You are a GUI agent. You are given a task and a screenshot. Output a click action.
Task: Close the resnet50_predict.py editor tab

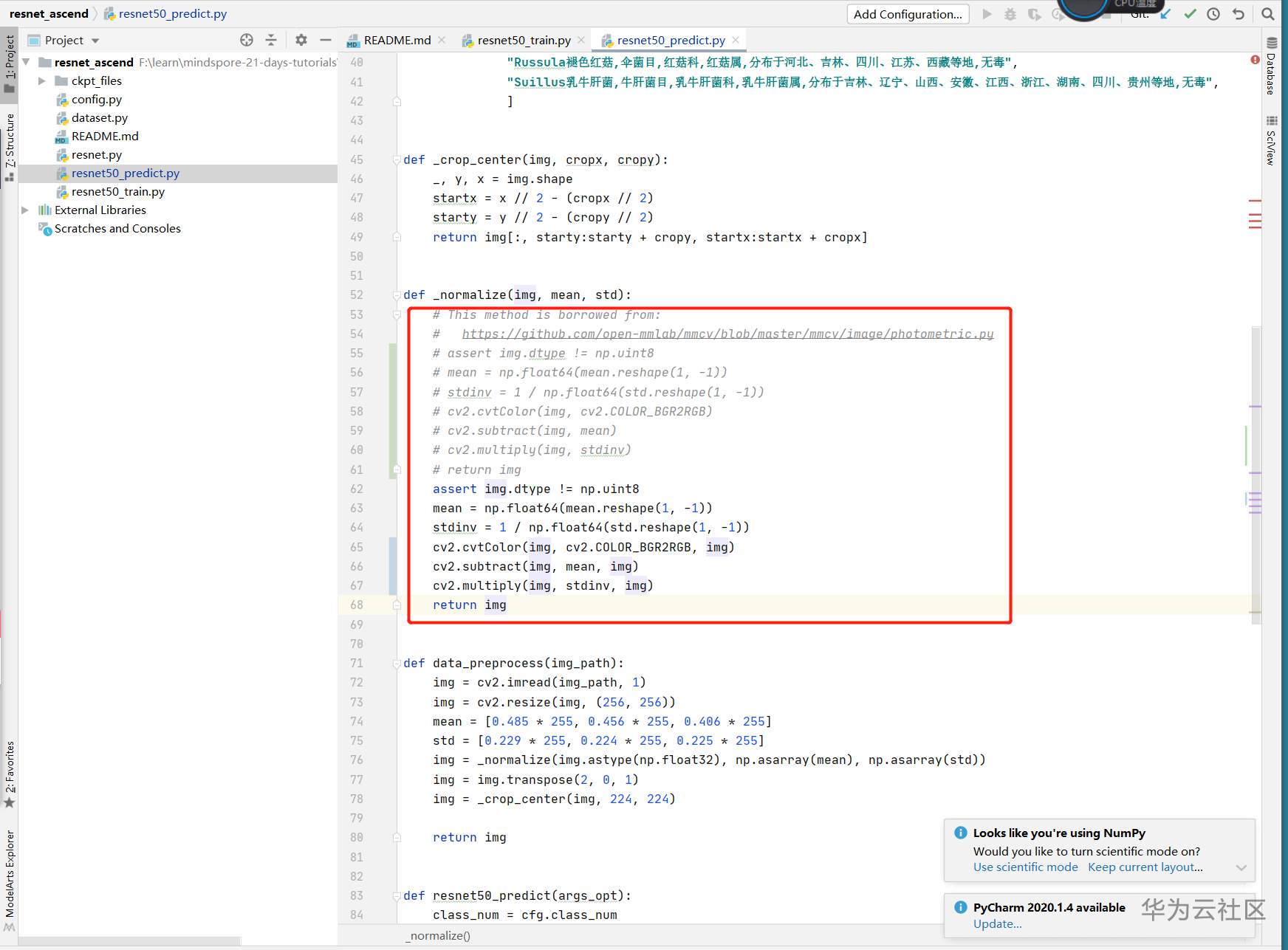coord(736,40)
